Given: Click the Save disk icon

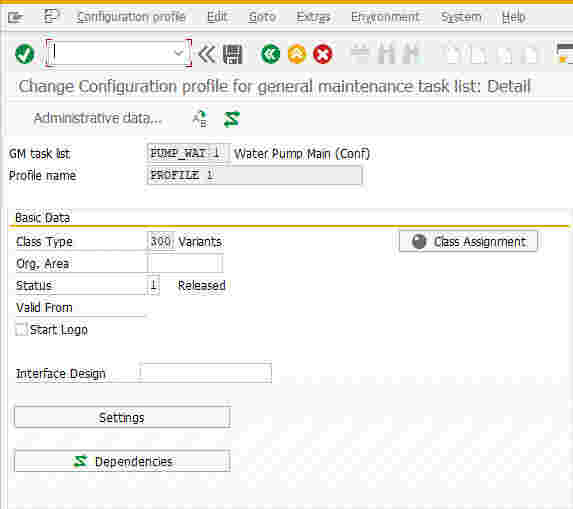Looking at the screenshot, I should pos(233,54).
